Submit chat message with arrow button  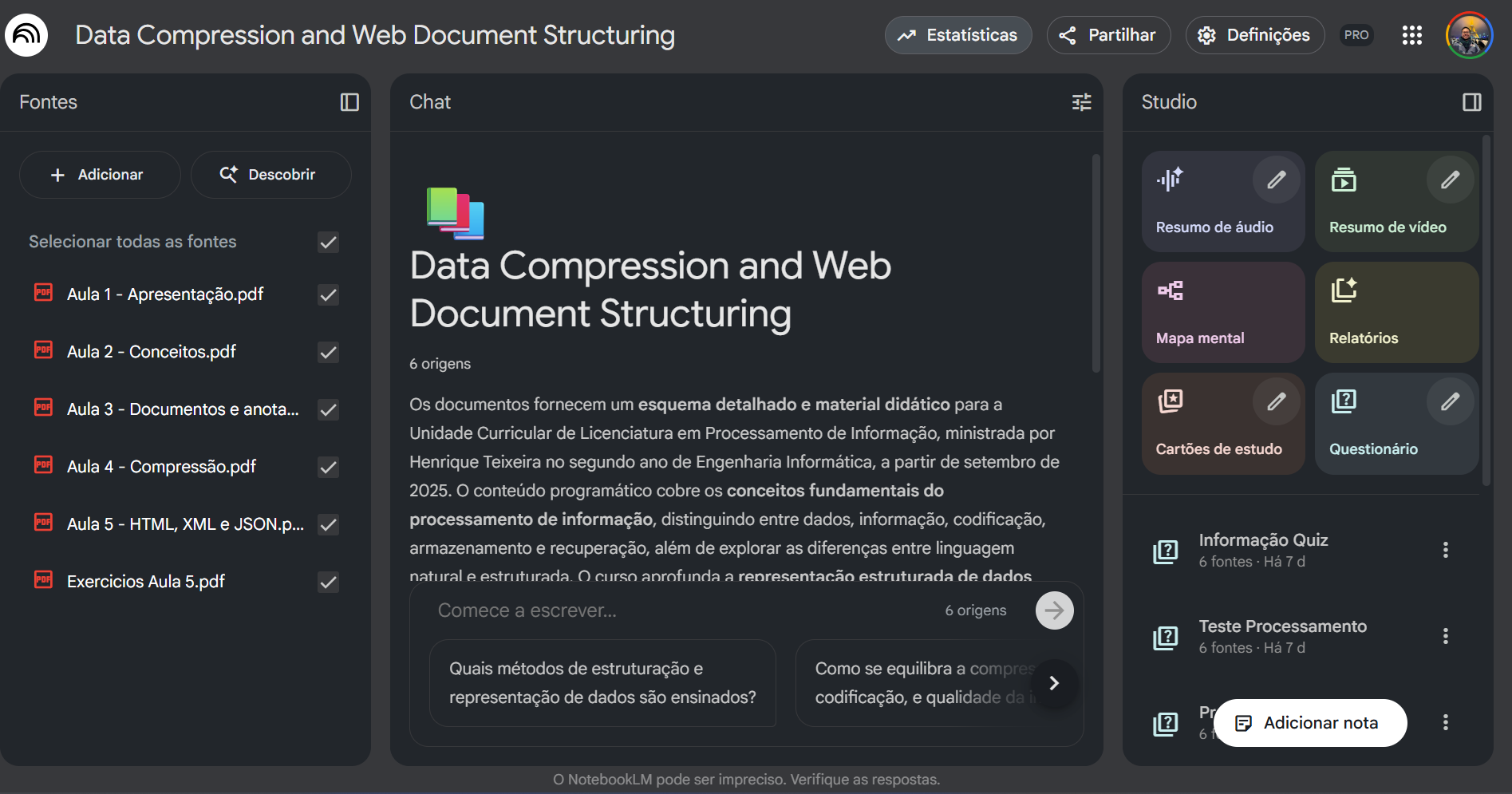(1054, 610)
